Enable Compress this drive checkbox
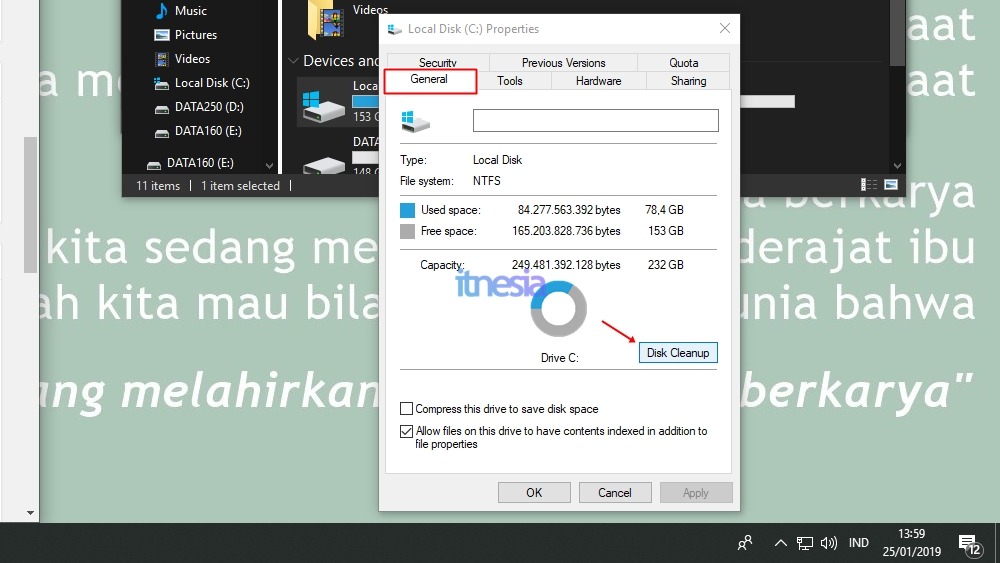 406,409
